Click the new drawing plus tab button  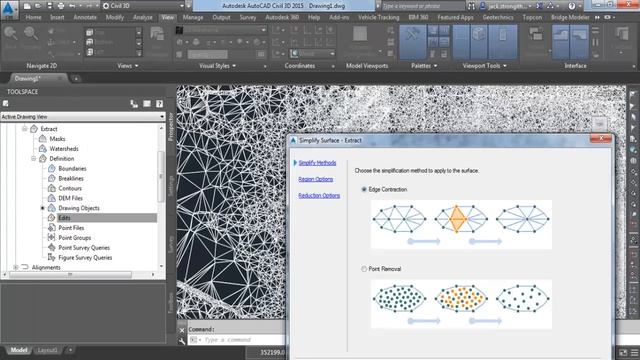[76, 79]
